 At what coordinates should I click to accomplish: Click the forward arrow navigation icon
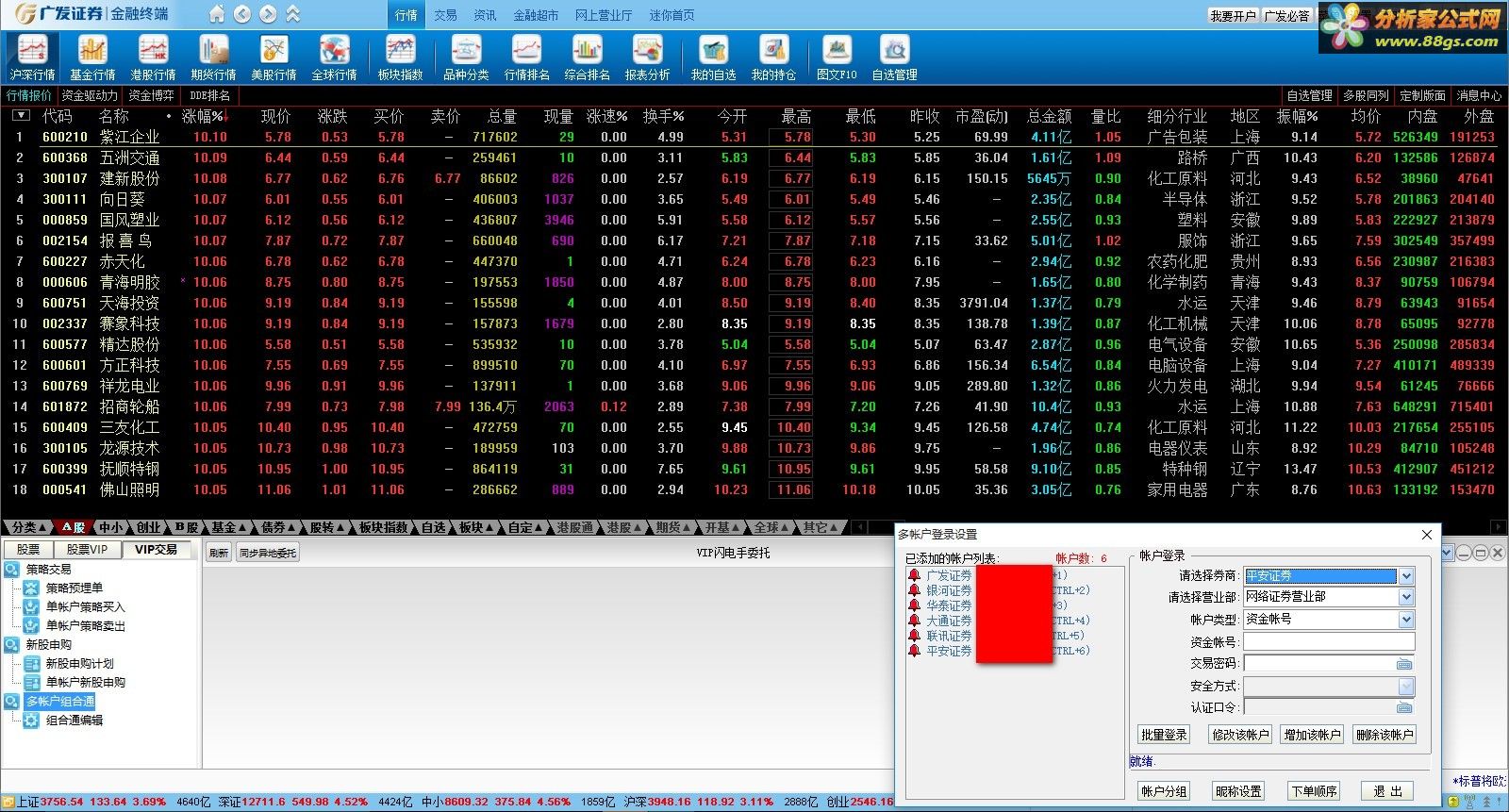(x=268, y=14)
